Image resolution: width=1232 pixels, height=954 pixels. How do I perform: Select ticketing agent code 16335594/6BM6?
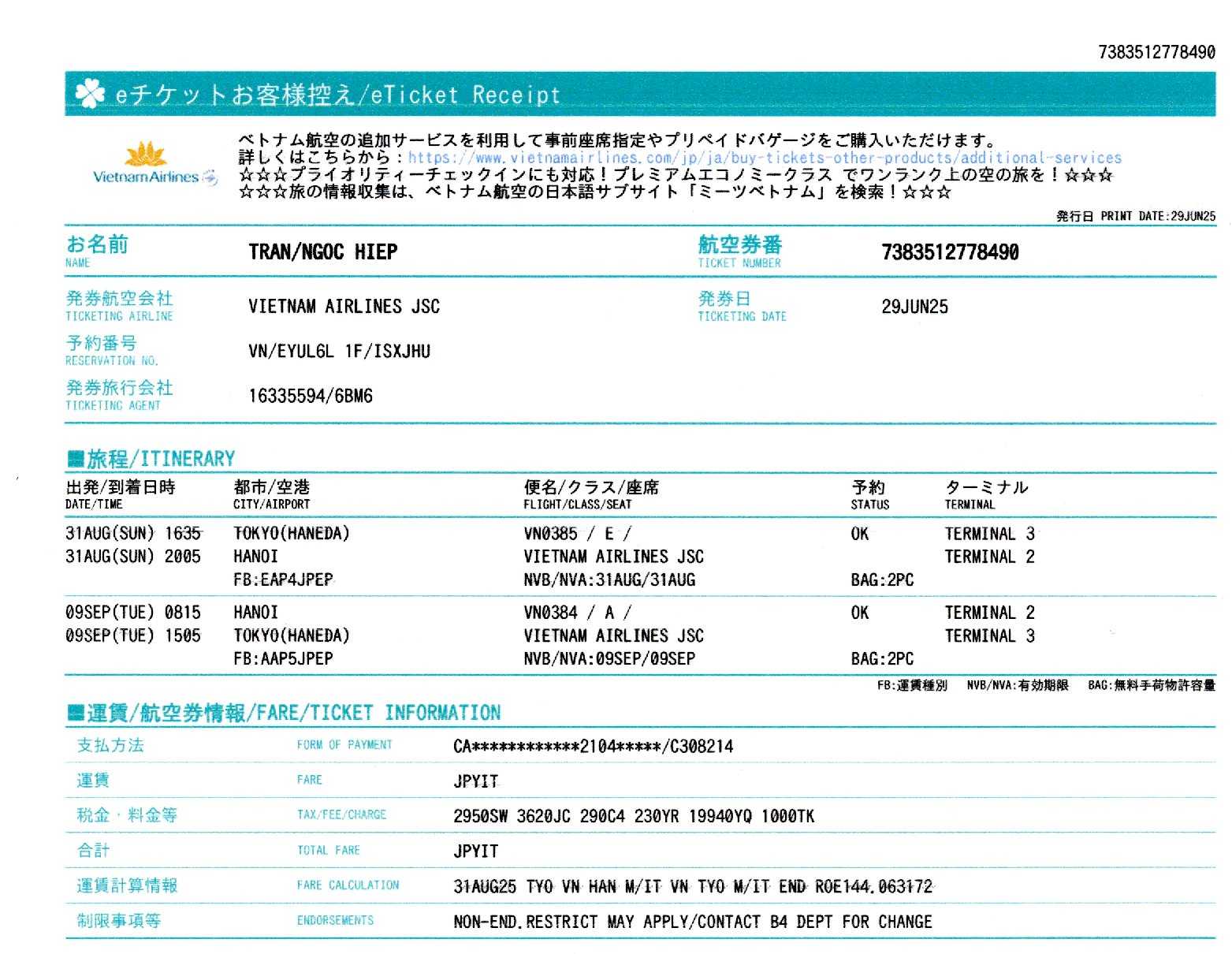click(x=310, y=396)
